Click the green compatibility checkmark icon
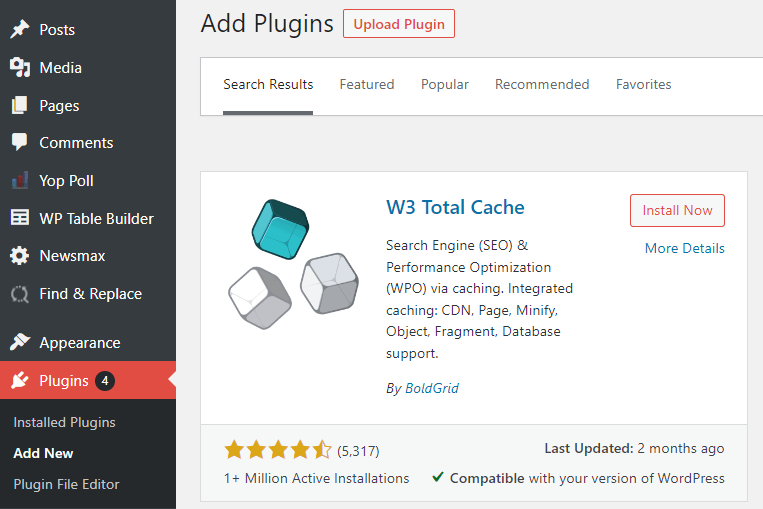The image size is (763, 509). tap(437, 477)
